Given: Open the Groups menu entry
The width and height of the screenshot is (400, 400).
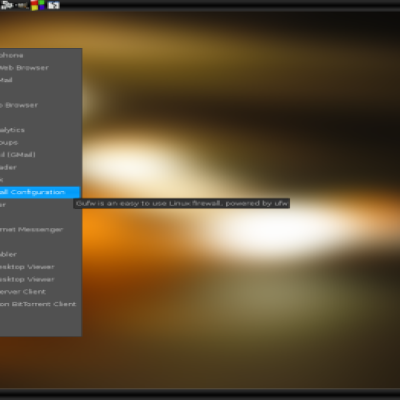Looking at the screenshot, I should point(40,142).
